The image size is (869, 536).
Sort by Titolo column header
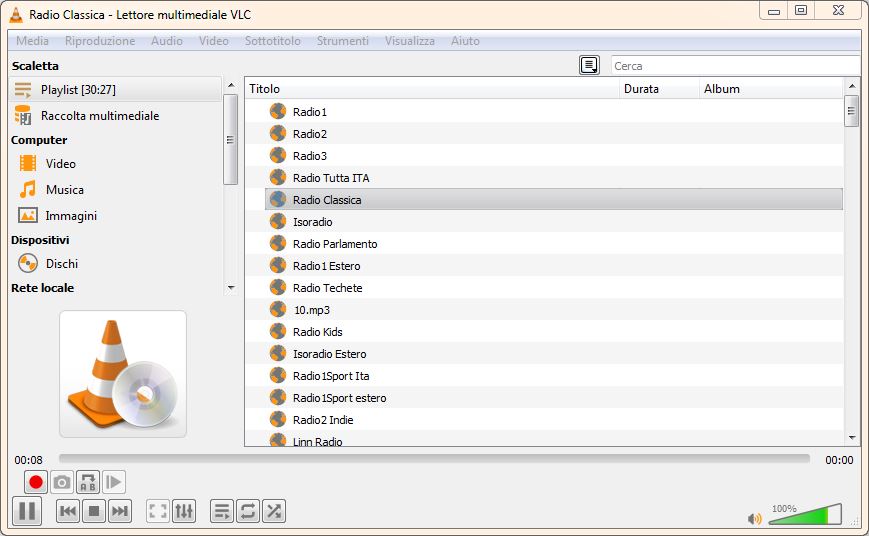coord(432,89)
